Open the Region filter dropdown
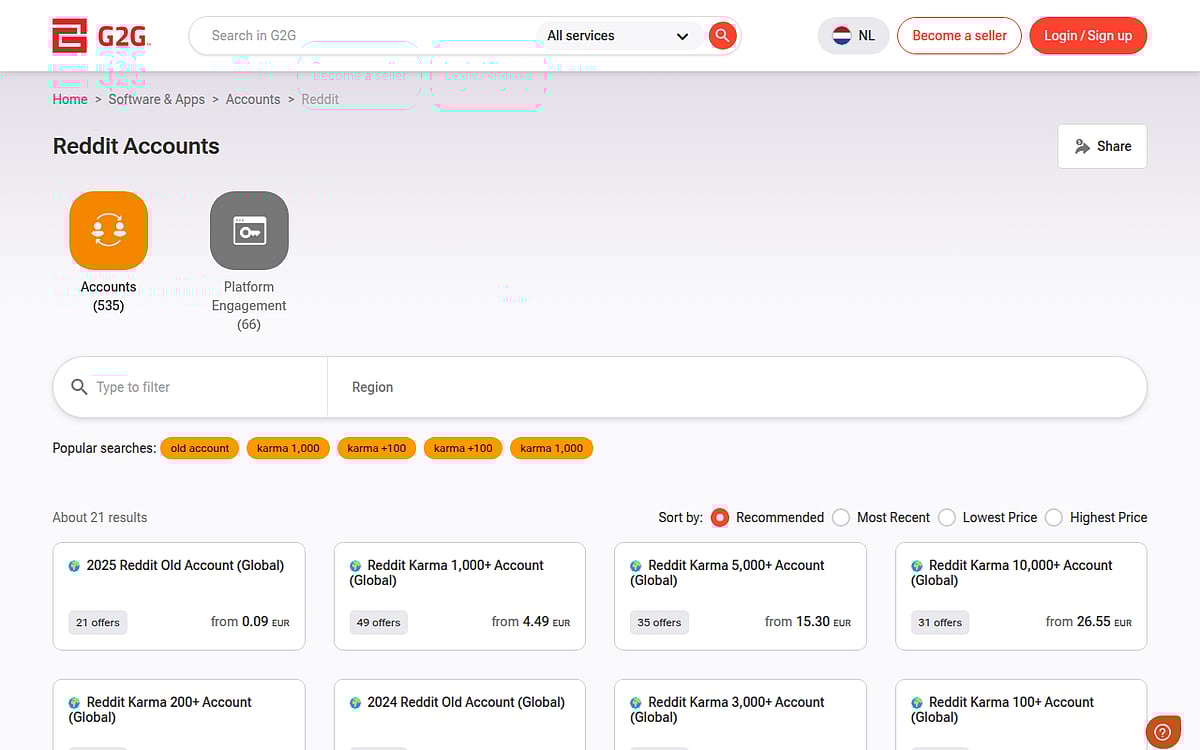Image resolution: width=1200 pixels, height=750 pixels. [736, 387]
